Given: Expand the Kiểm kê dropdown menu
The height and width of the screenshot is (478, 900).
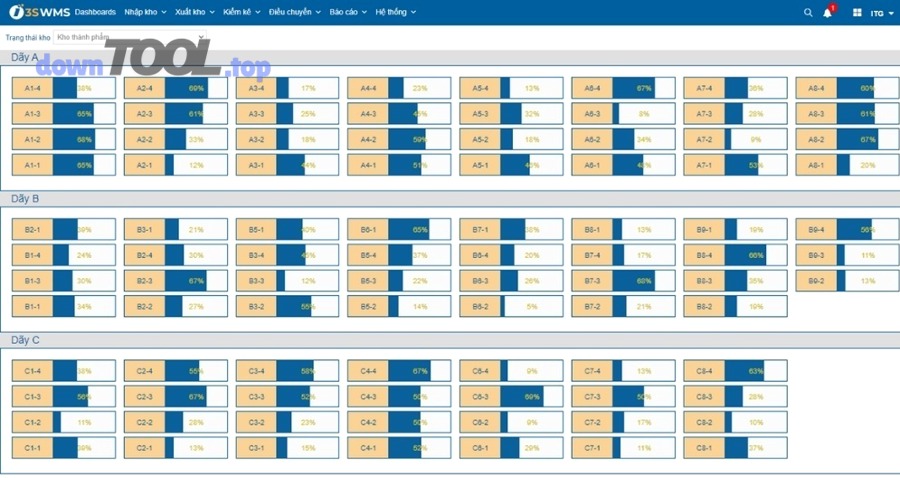Looking at the screenshot, I should (x=243, y=12).
